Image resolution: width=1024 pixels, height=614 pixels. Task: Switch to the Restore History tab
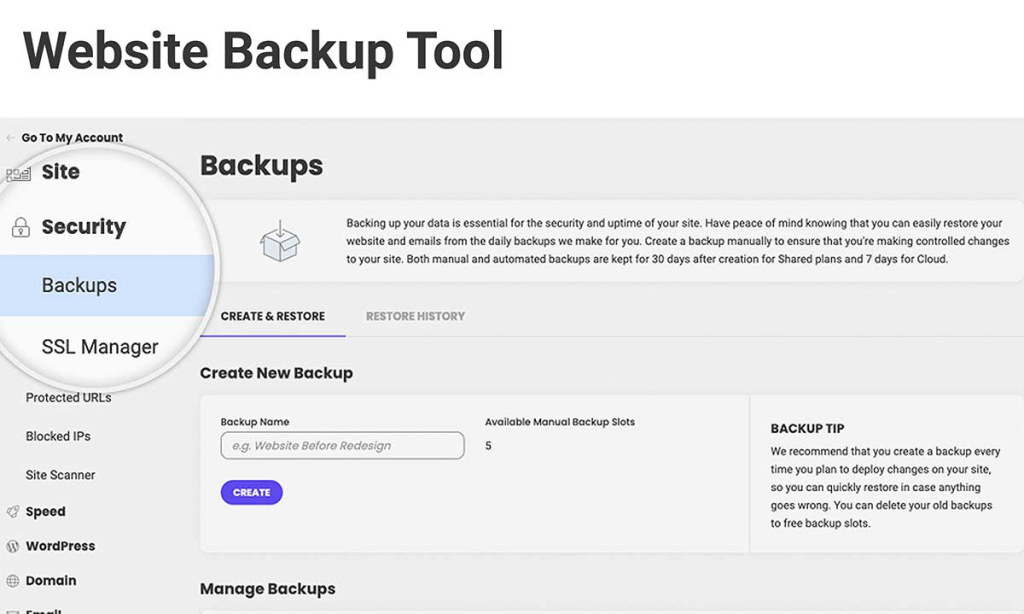click(x=415, y=317)
